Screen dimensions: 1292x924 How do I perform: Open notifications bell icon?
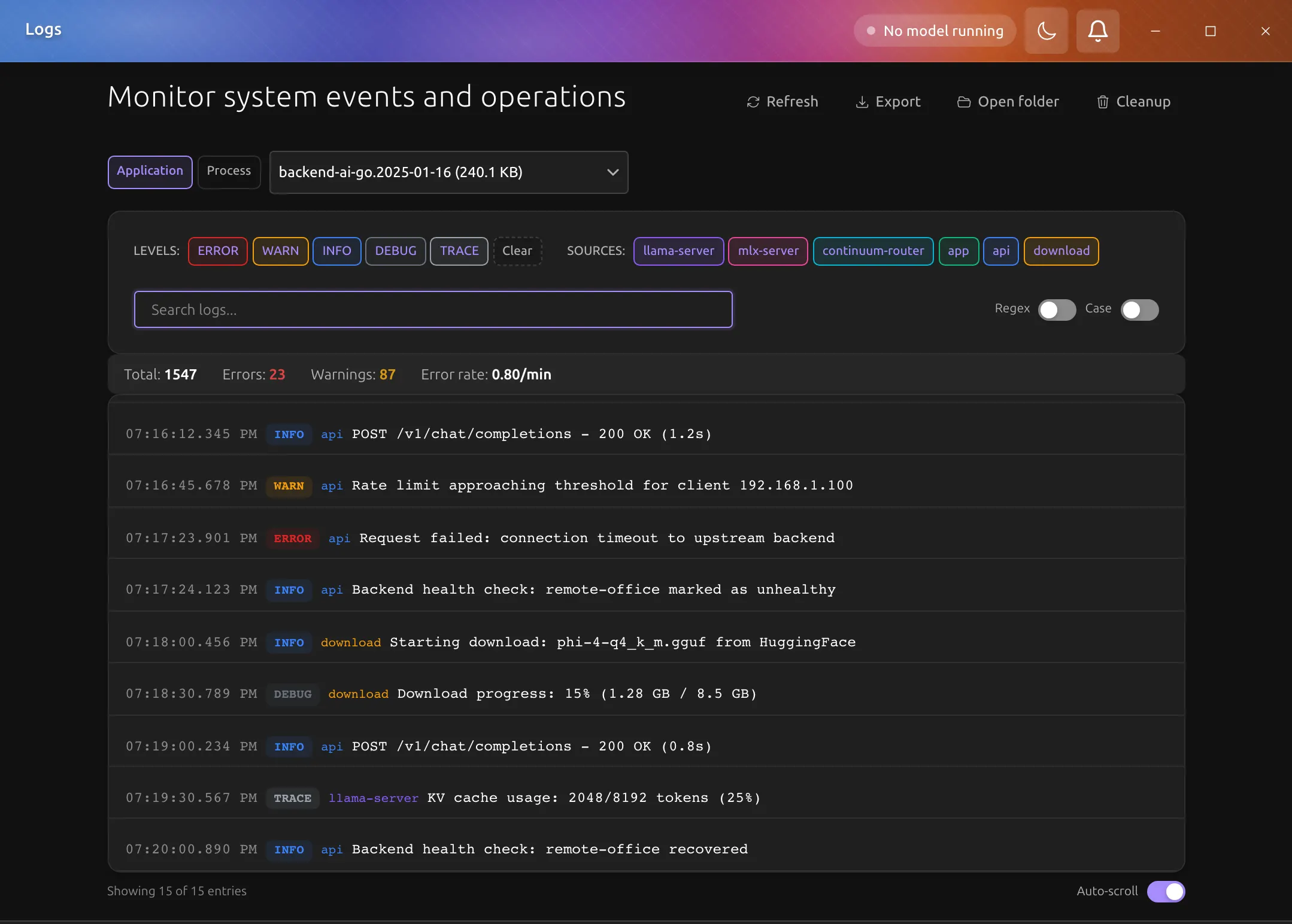pos(1097,31)
